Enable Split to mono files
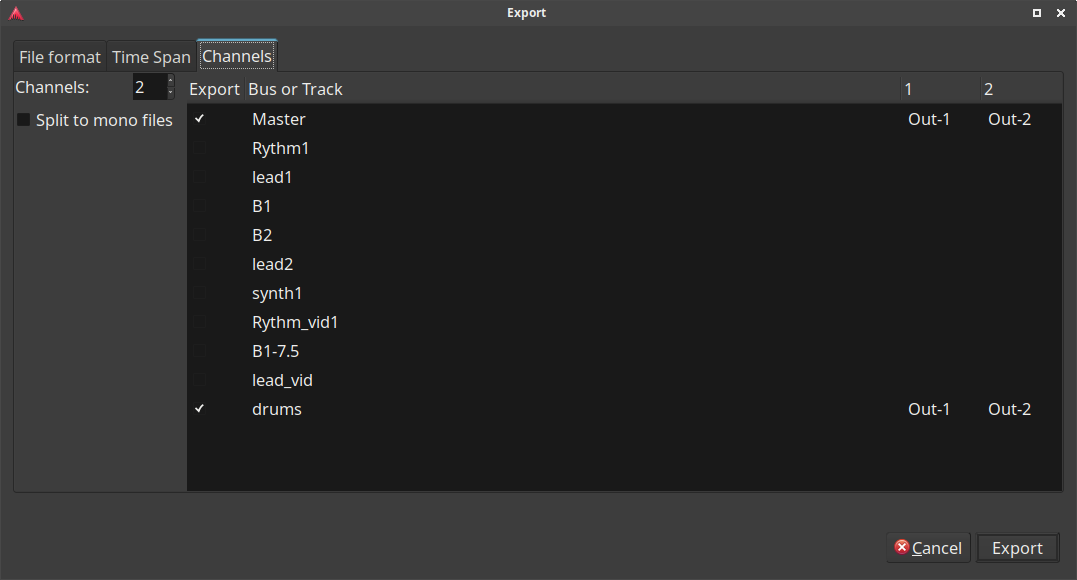Image resolution: width=1077 pixels, height=580 pixels. click(24, 120)
